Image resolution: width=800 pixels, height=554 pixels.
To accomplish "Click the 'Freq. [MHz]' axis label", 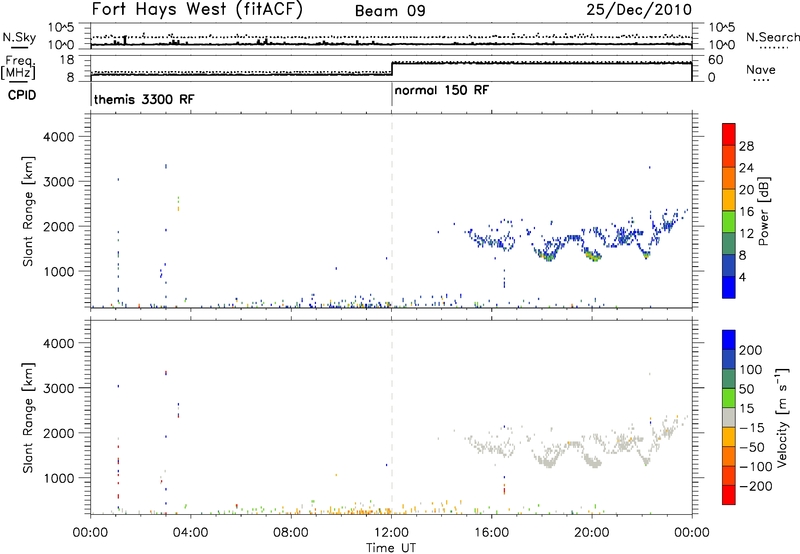I will 19,67.
